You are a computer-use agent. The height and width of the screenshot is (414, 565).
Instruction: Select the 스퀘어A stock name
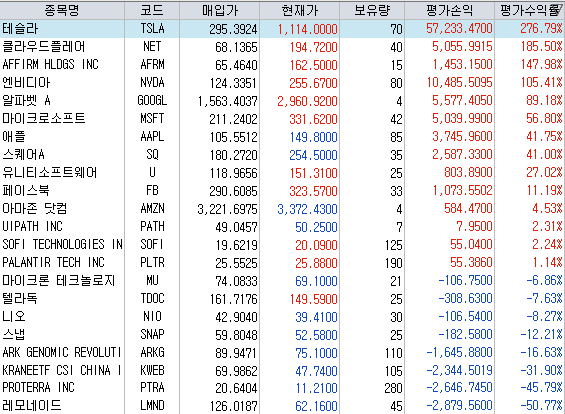pos(23,155)
